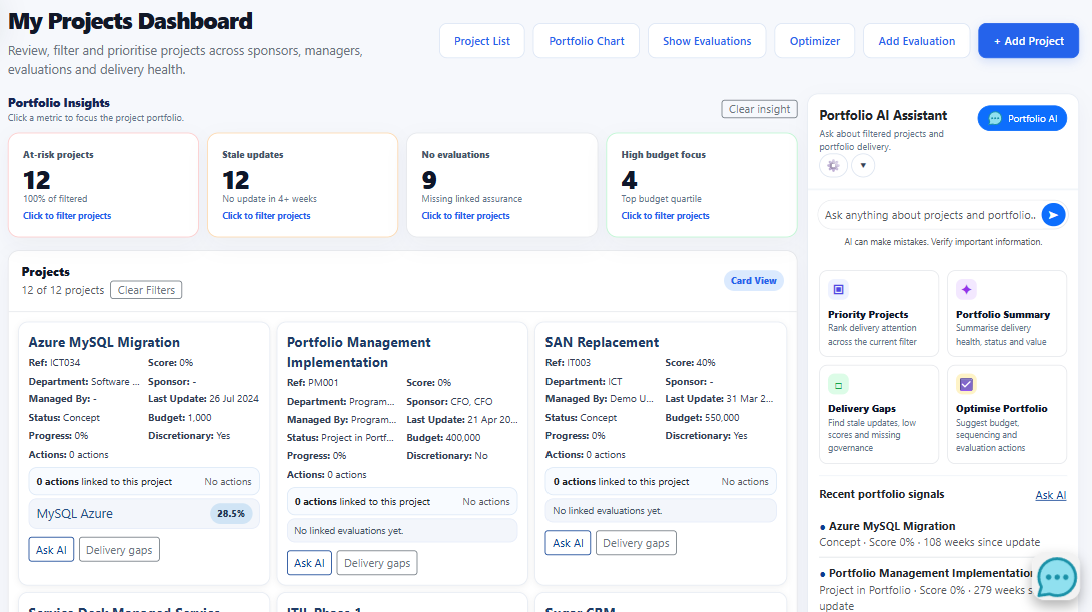This screenshot has height=612, width=1092.
Task: Open the Azure MySQL Migration project title
Action: click(x=104, y=343)
